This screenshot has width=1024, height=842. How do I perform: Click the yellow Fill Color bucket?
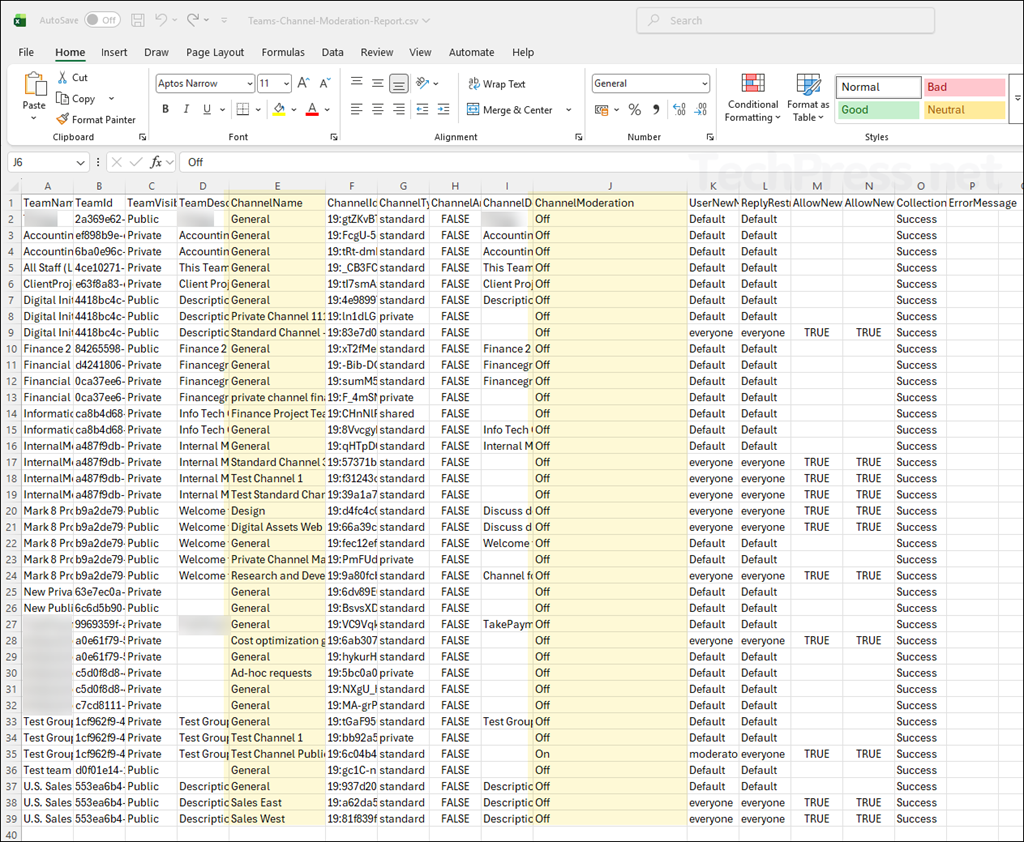click(x=279, y=109)
